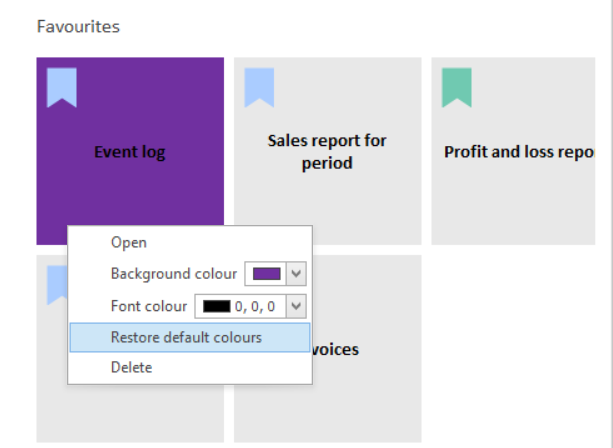The image size is (613, 448).
Task: Click the bookmark icon on Event log tile
Action: coord(62,88)
